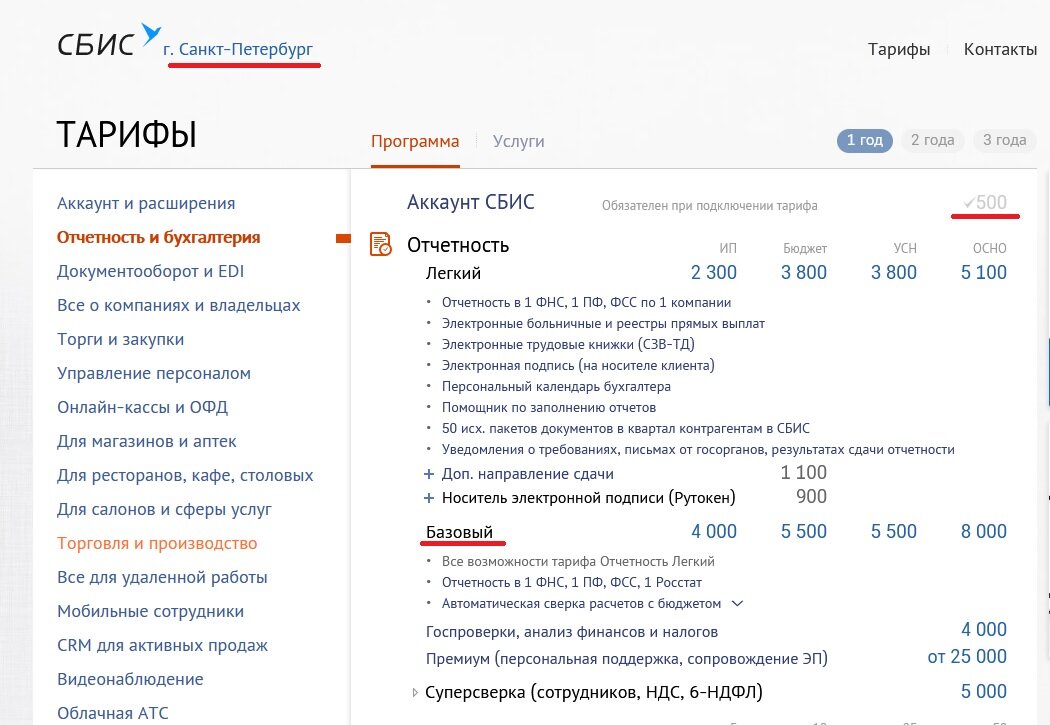The image size is (1050, 725).
Task: Click the Аккаунт СБИС heading
Action: pyautogui.click(x=471, y=202)
